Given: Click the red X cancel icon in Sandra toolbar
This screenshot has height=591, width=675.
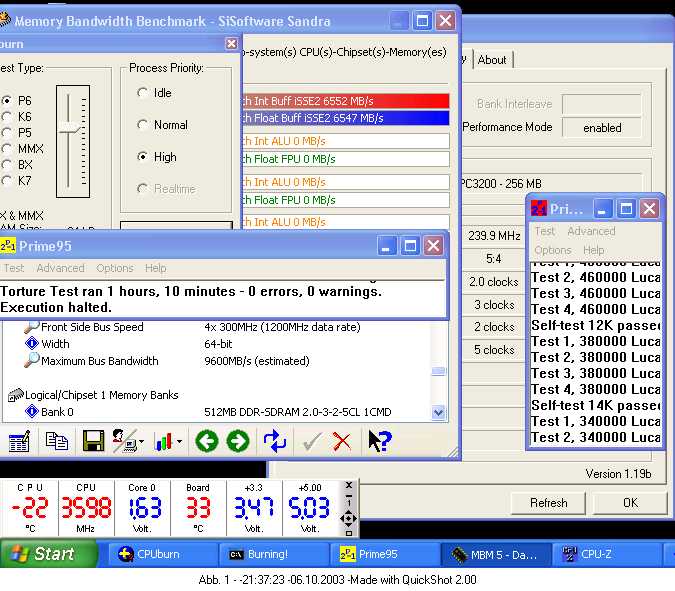Looking at the screenshot, I should 342,442.
